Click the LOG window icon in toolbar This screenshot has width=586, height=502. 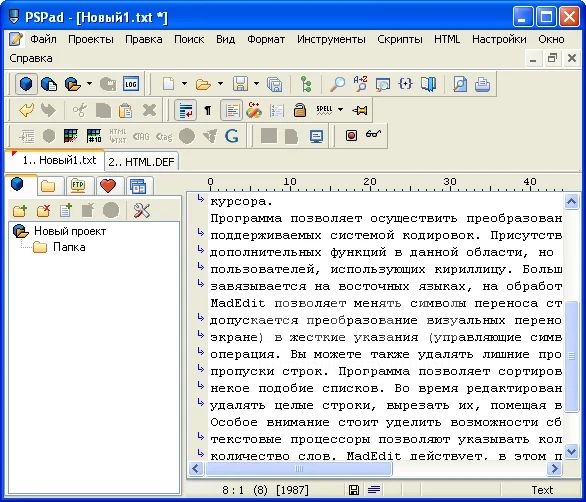coord(130,84)
